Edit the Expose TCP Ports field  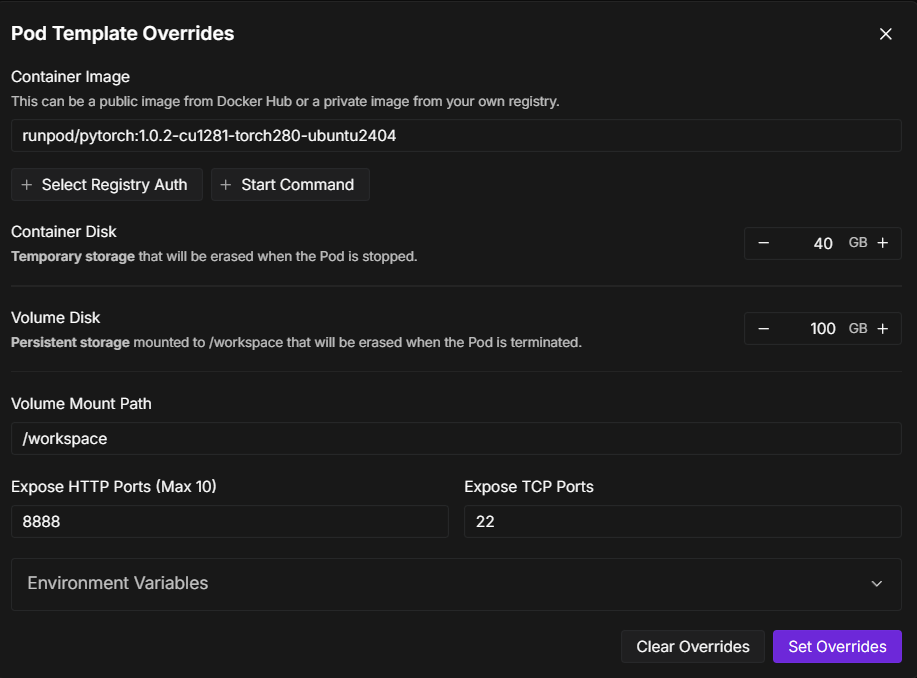(x=682, y=522)
